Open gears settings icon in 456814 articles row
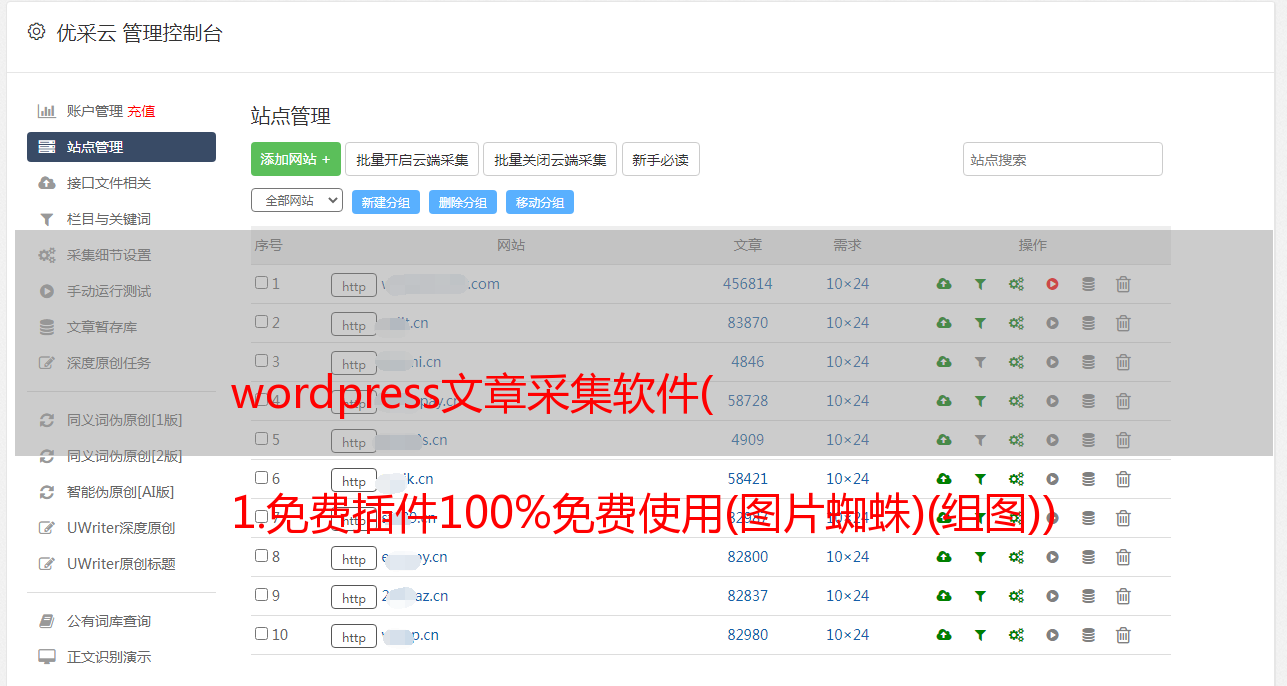This screenshot has height=686, width=1287. (1016, 284)
